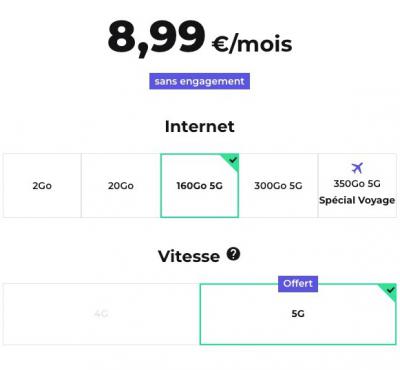Image resolution: width=400 pixels, height=370 pixels.
Task: Select the 5G speed option
Action: (x=298, y=314)
